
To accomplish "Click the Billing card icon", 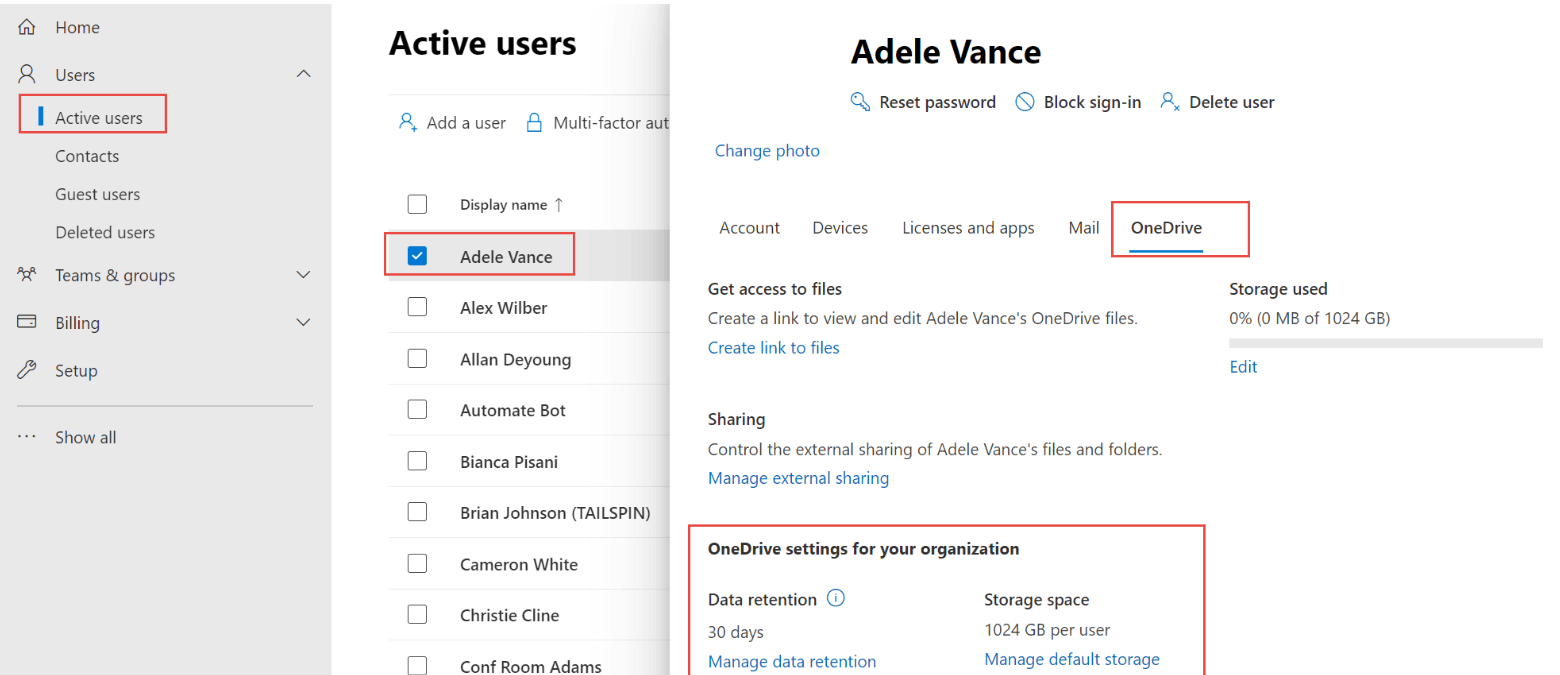I will [x=27, y=322].
